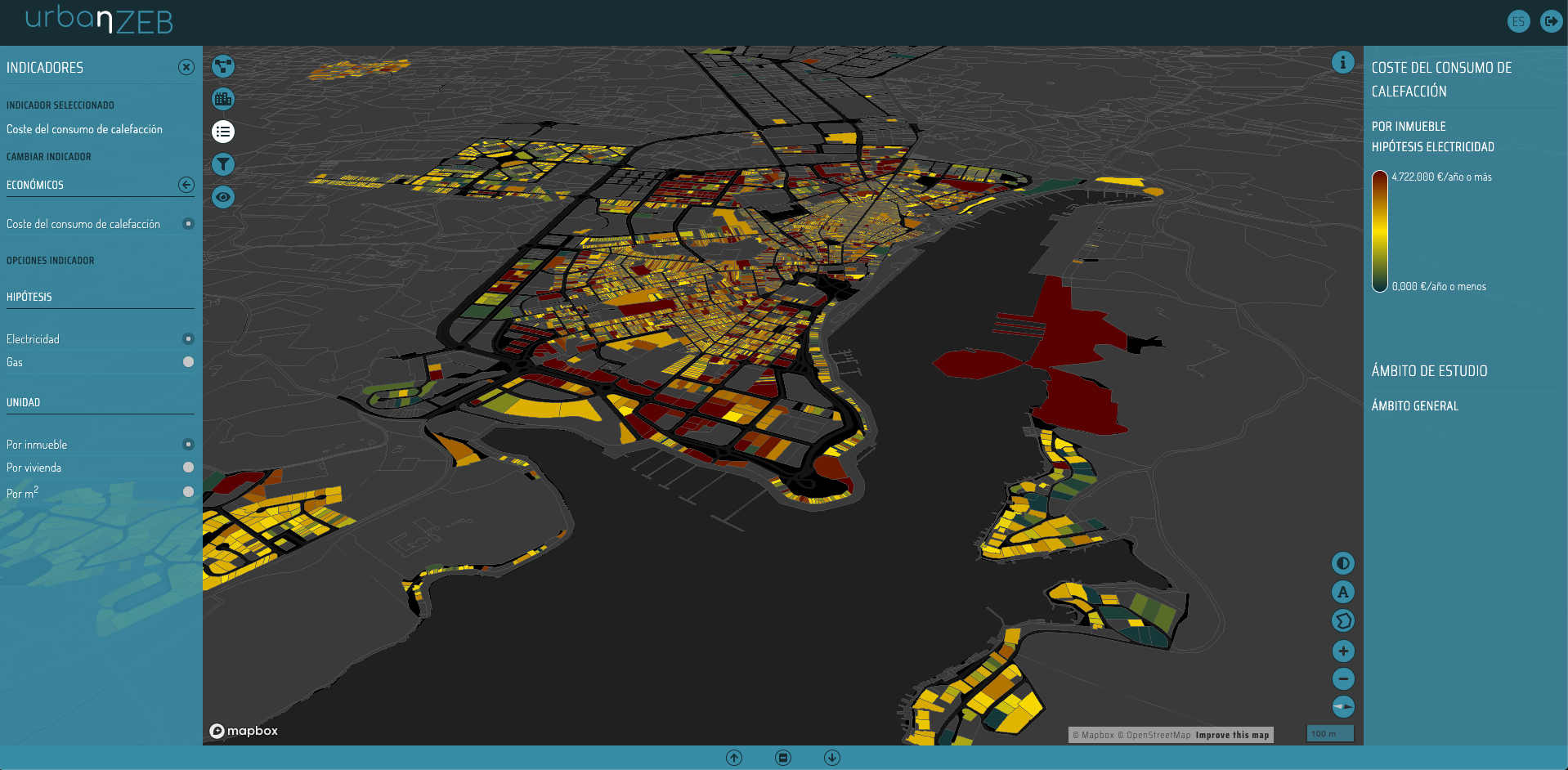Open the map information icon
1568x770 pixels.
pos(1342,62)
